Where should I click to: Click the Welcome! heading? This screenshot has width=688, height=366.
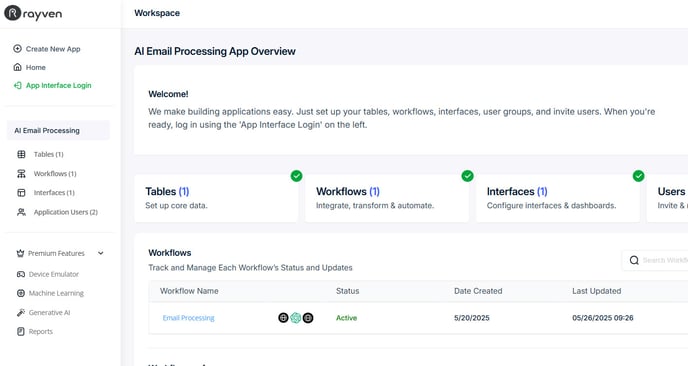[168, 94]
